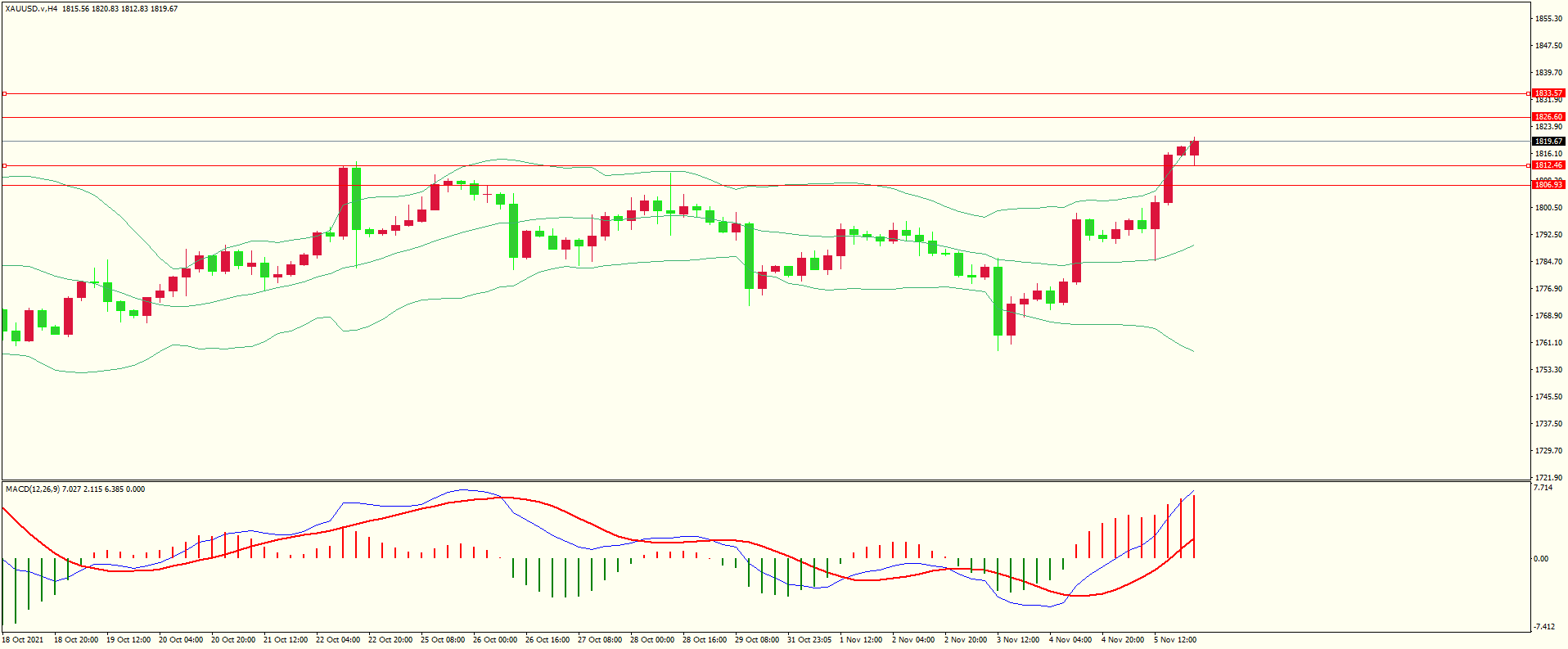1568x649 pixels.
Task: Click the 1847.50 price axis label
Action: [1548, 46]
